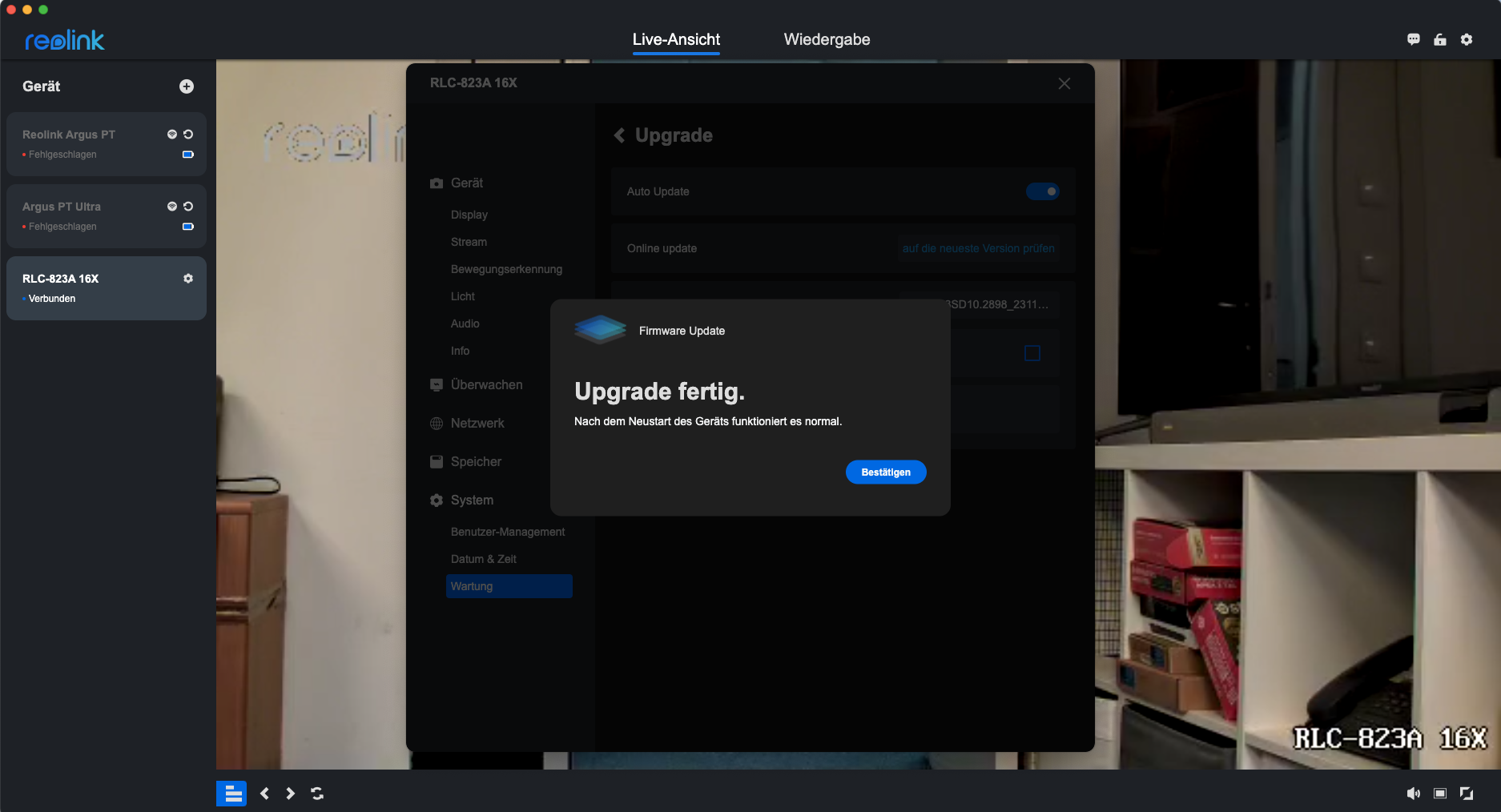Toggle the Auto Update switch
Image resolution: width=1501 pixels, height=812 pixels.
tap(1043, 191)
